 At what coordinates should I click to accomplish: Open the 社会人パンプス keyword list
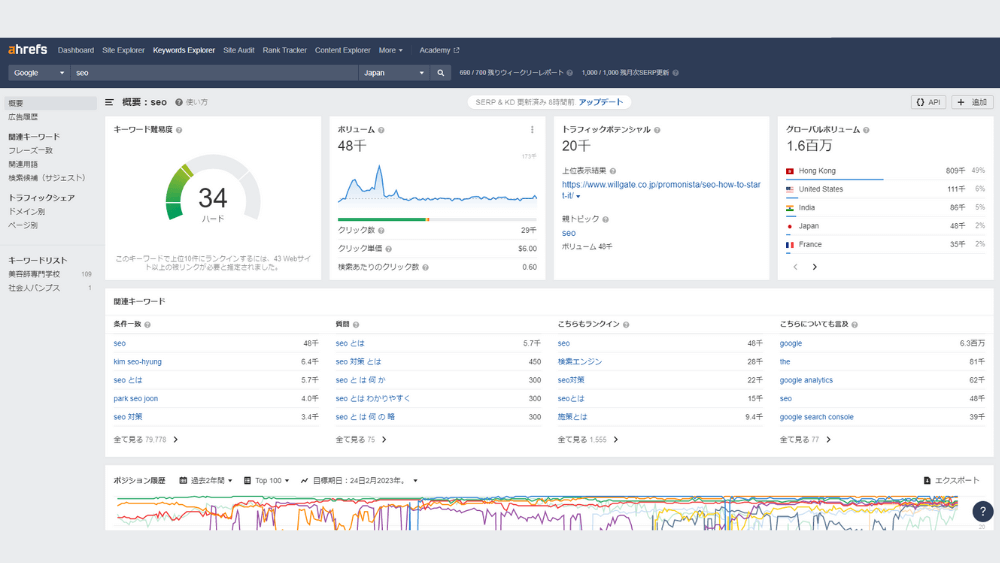point(34,288)
